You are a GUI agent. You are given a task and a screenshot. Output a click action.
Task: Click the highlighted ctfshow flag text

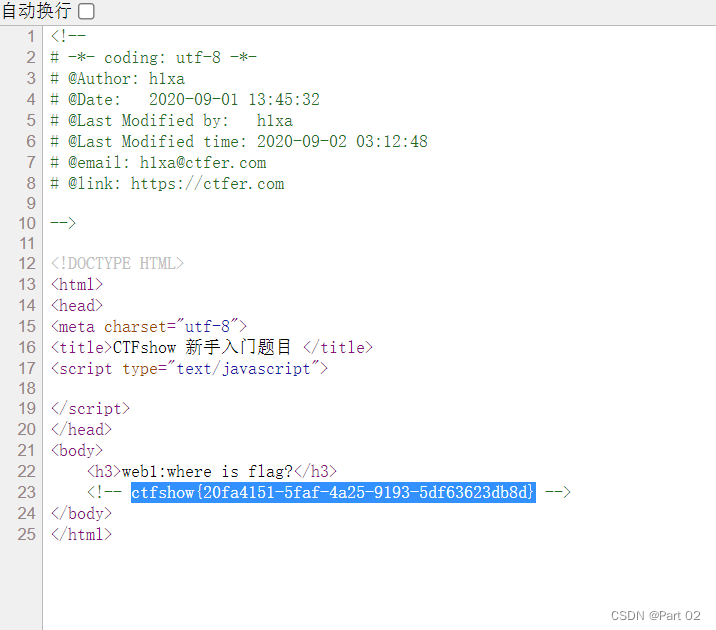coord(333,492)
